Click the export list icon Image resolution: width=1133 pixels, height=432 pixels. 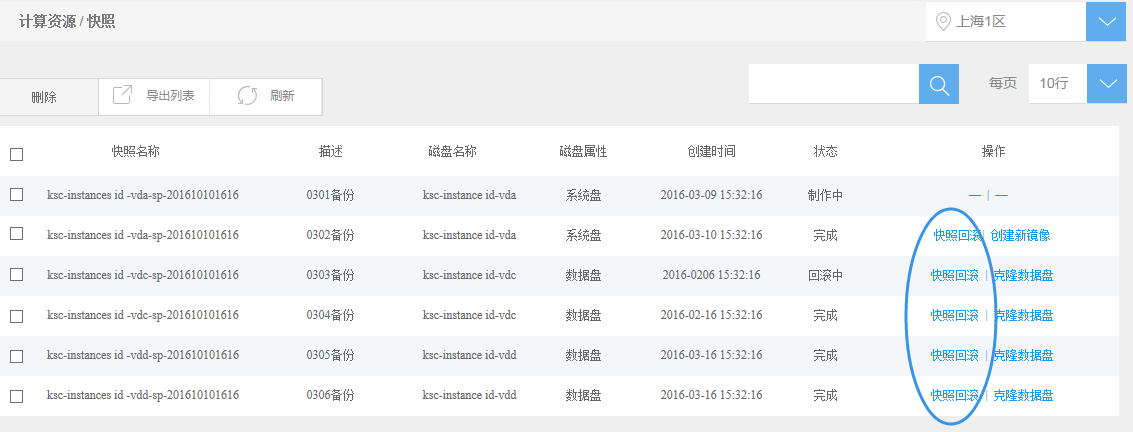tap(122, 95)
